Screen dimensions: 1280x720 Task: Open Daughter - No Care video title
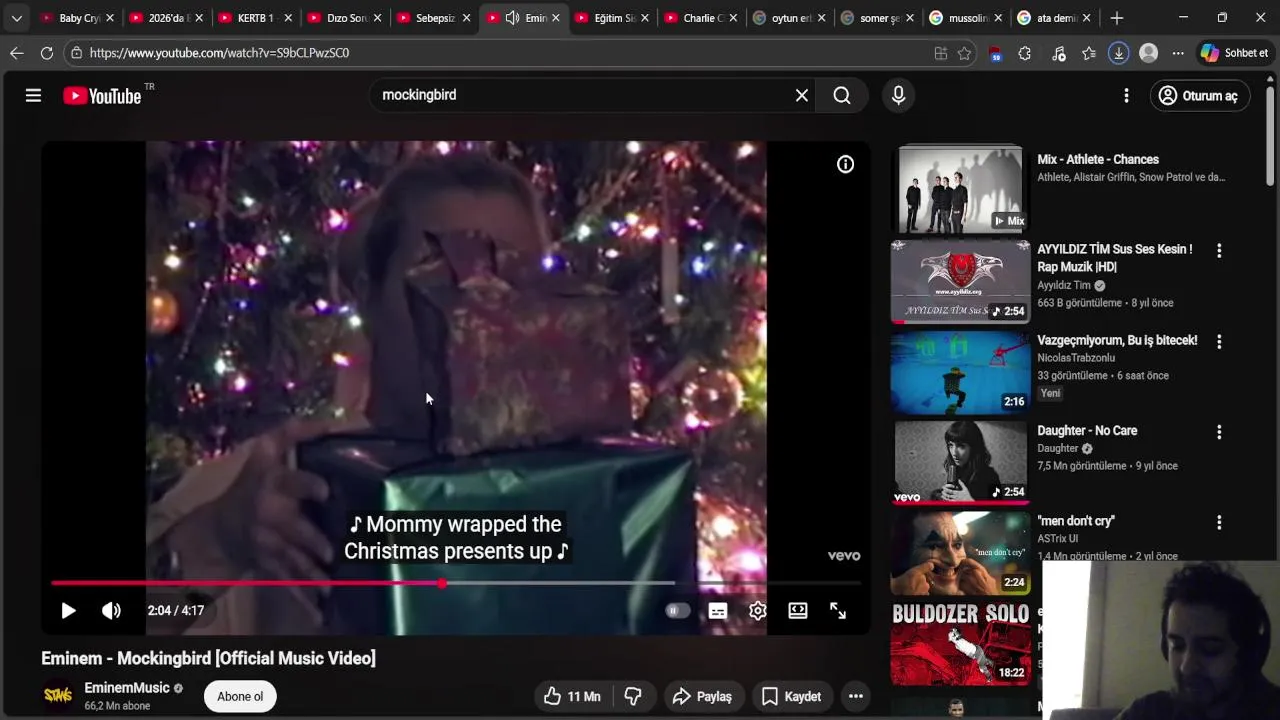pyautogui.click(x=1087, y=431)
